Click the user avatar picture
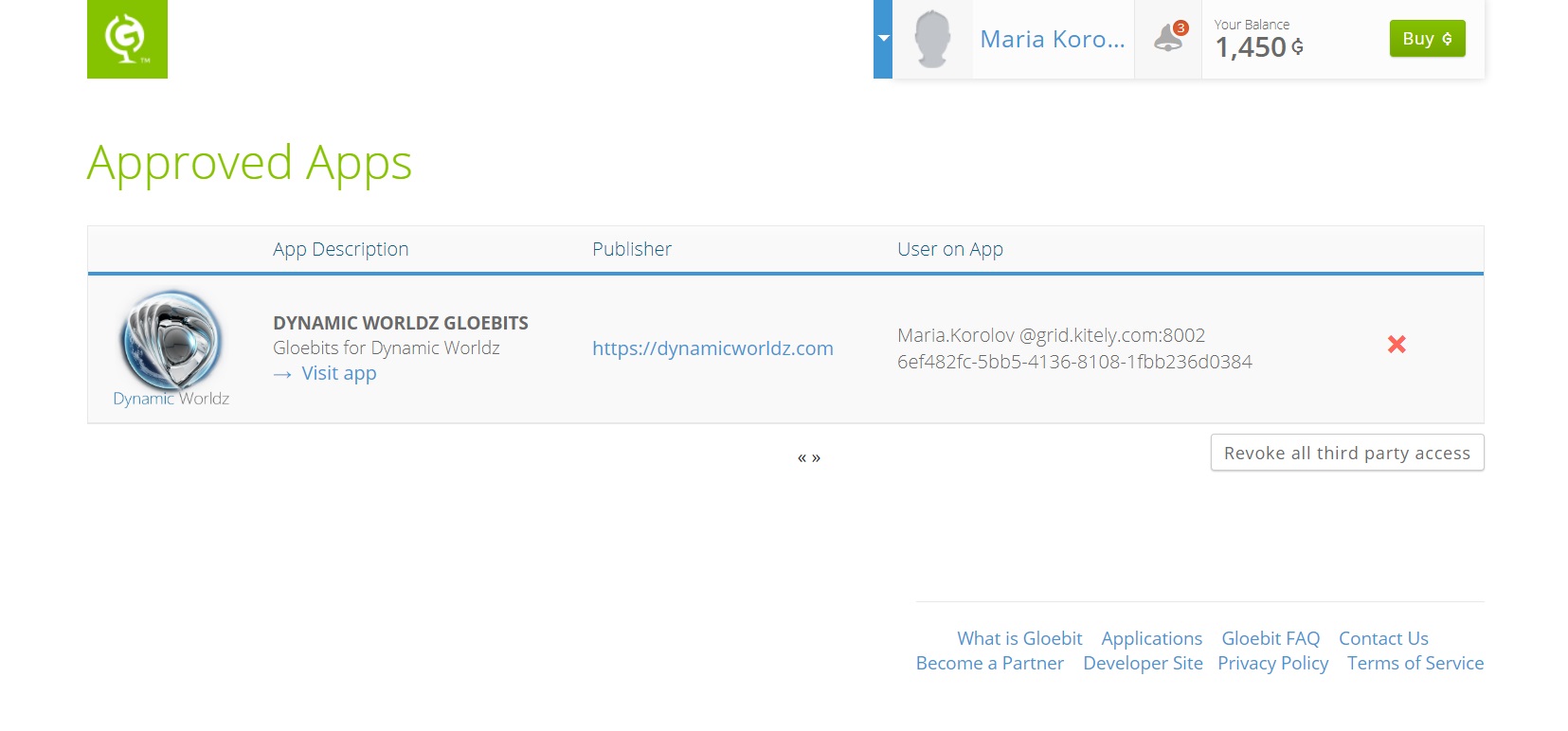 (932, 39)
